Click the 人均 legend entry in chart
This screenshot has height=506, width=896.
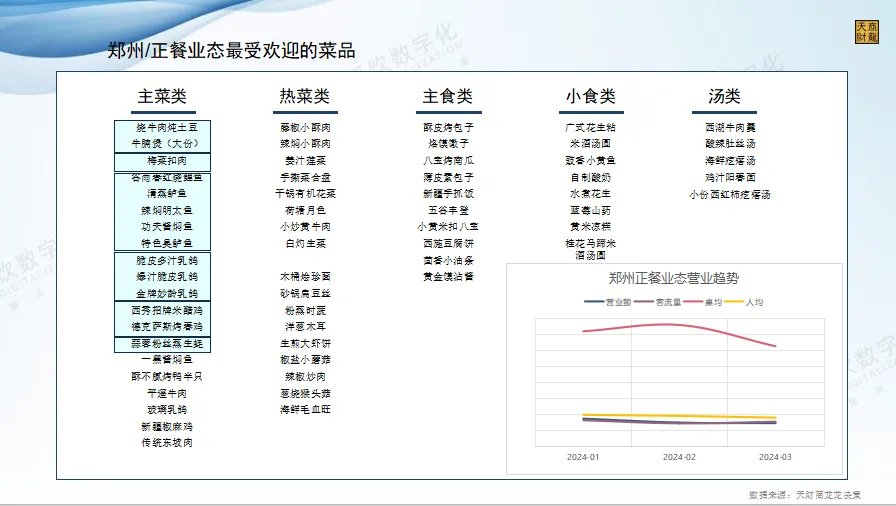[x=745, y=302]
